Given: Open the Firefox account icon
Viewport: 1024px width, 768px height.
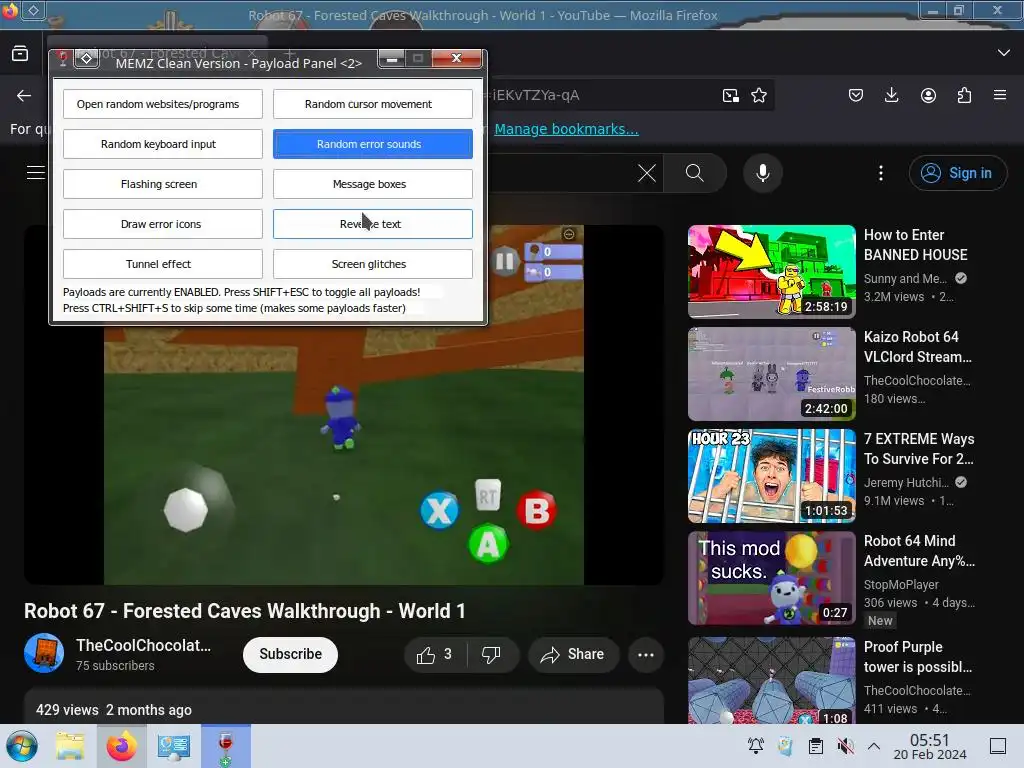Looking at the screenshot, I should (x=928, y=95).
